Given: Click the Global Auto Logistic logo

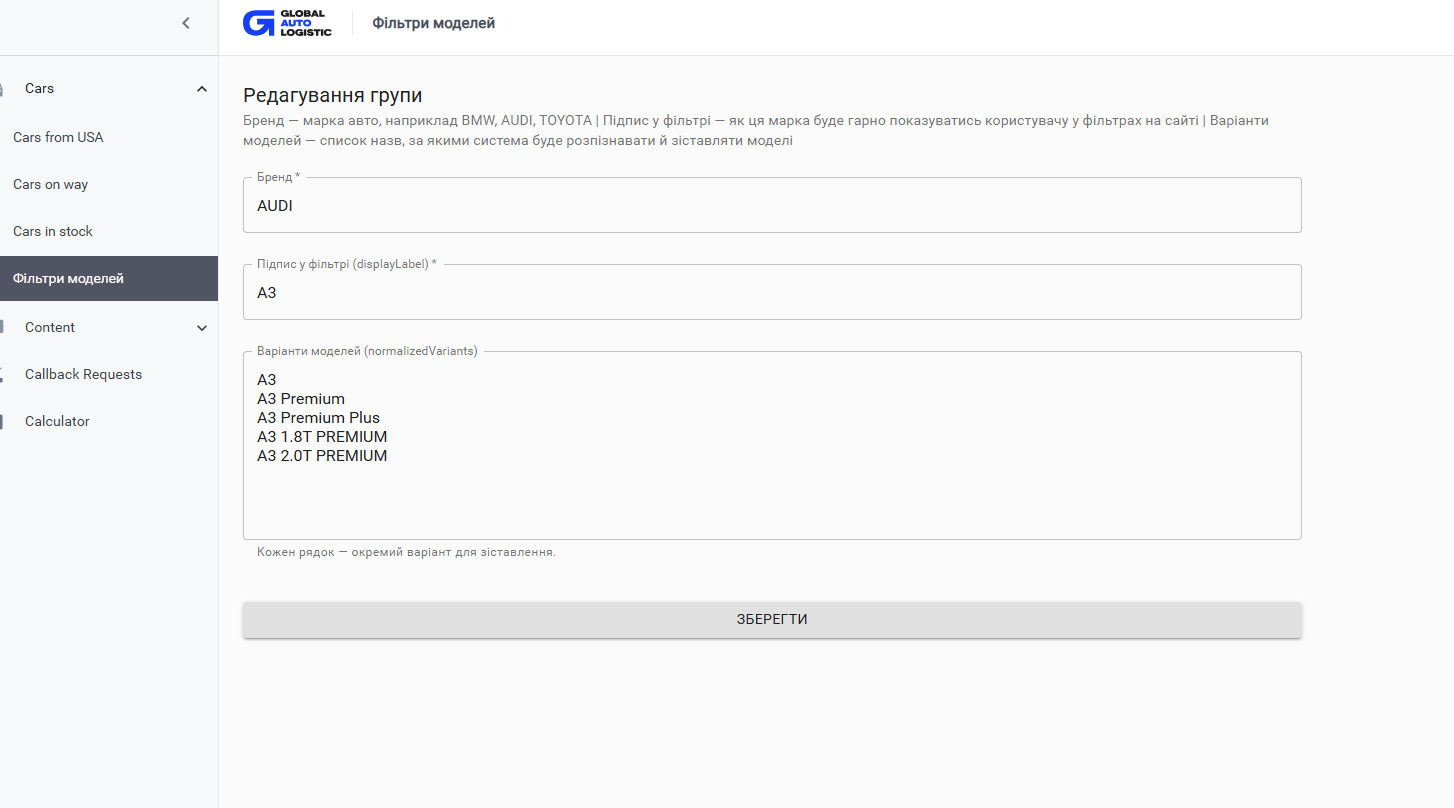Looking at the screenshot, I should click(x=287, y=23).
